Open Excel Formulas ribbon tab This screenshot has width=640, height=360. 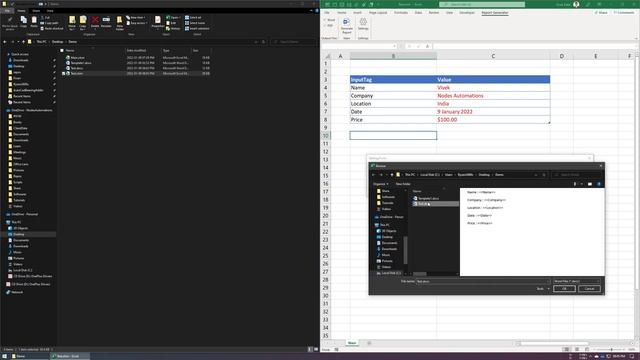click(x=401, y=13)
